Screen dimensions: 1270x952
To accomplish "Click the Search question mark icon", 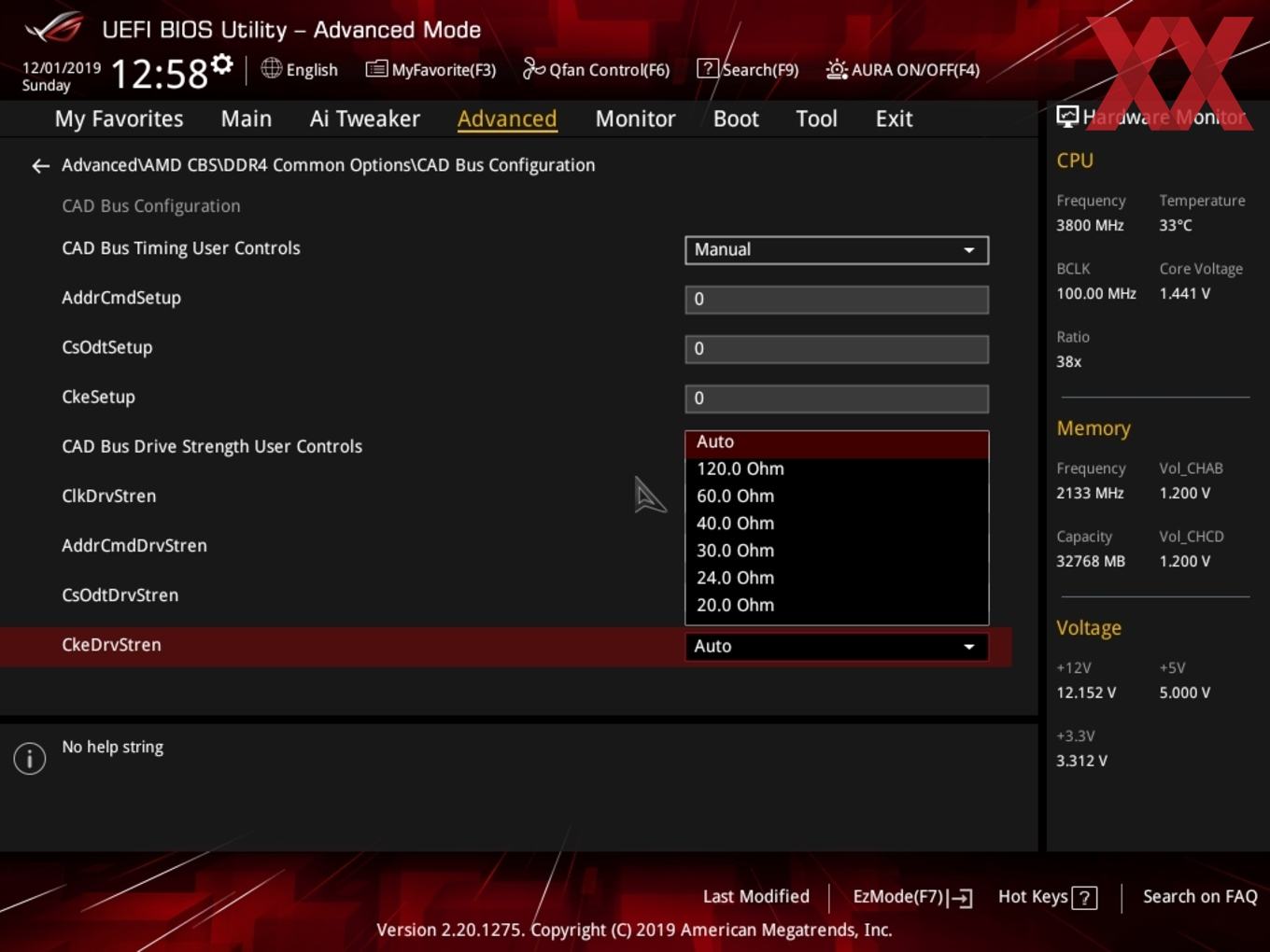I will (x=708, y=68).
